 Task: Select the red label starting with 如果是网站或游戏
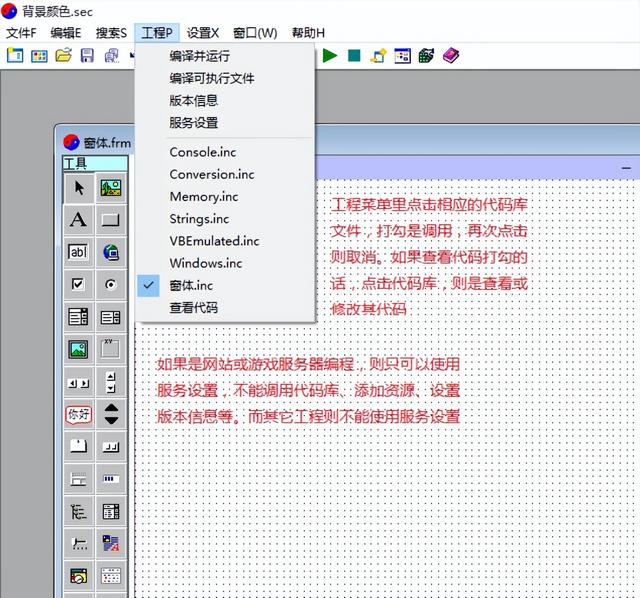(x=309, y=390)
